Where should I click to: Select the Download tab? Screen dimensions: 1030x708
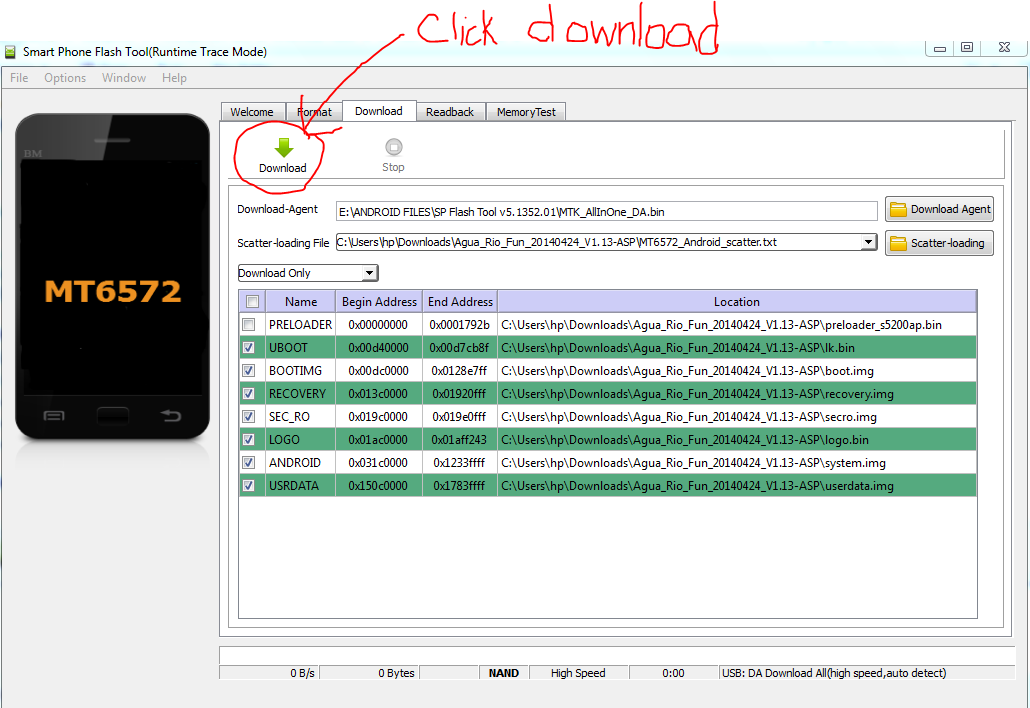[379, 111]
